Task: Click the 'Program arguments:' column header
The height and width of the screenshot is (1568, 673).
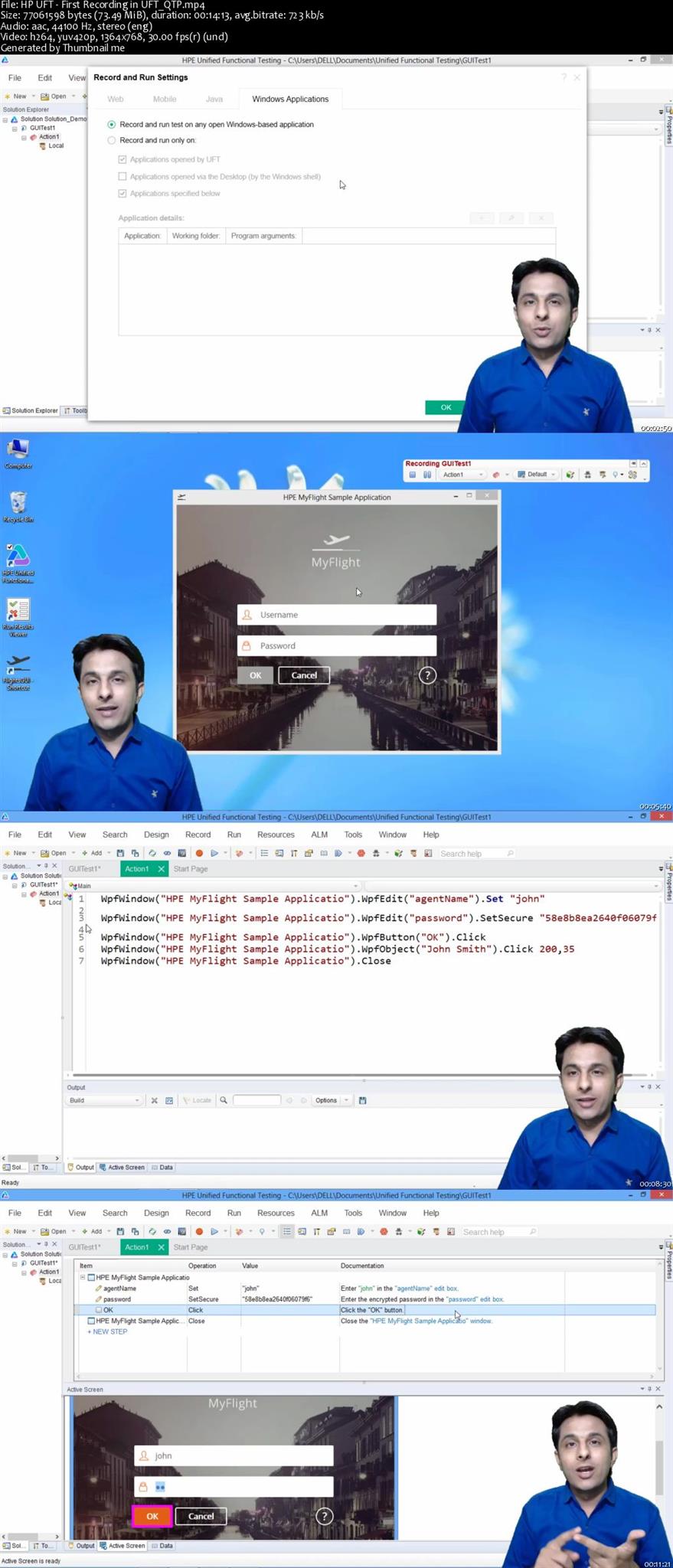Action: (263, 236)
